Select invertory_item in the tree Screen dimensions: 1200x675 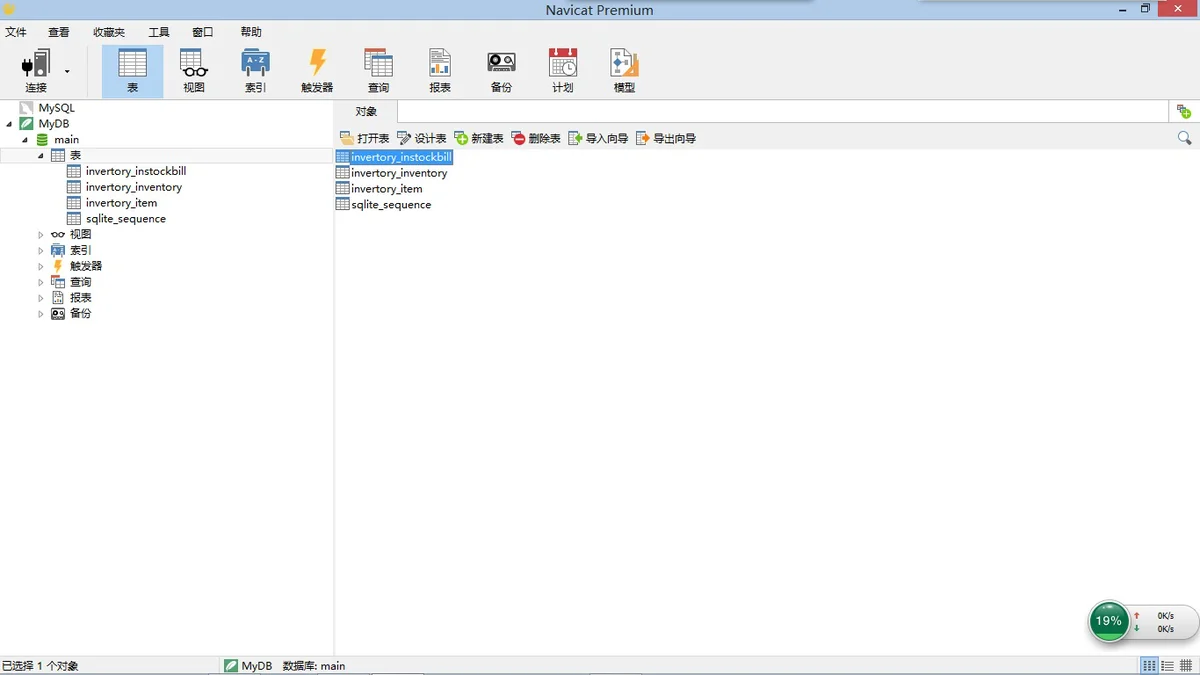tap(121, 203)
